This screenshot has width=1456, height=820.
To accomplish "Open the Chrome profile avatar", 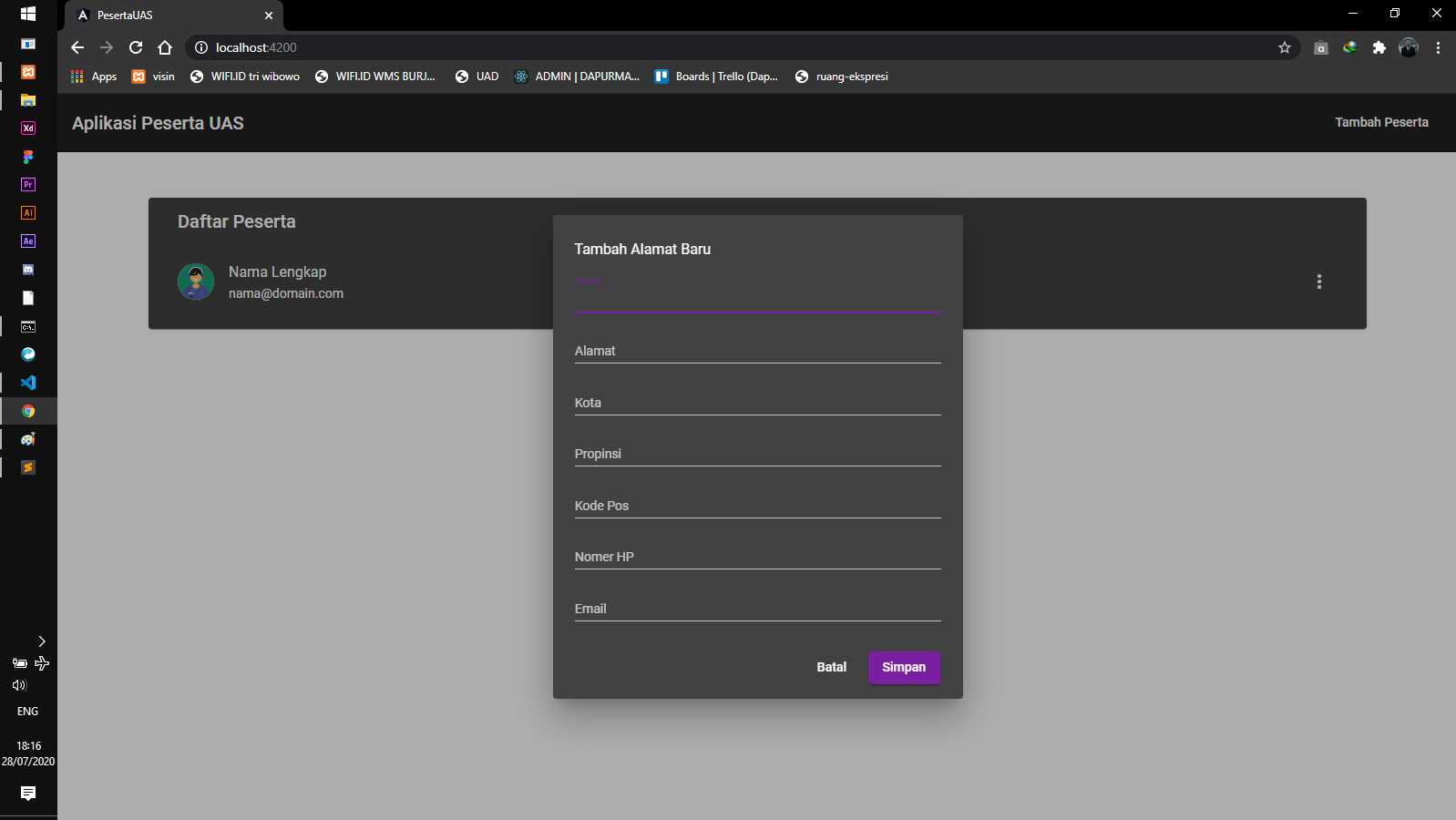I will coord(1409,47).
